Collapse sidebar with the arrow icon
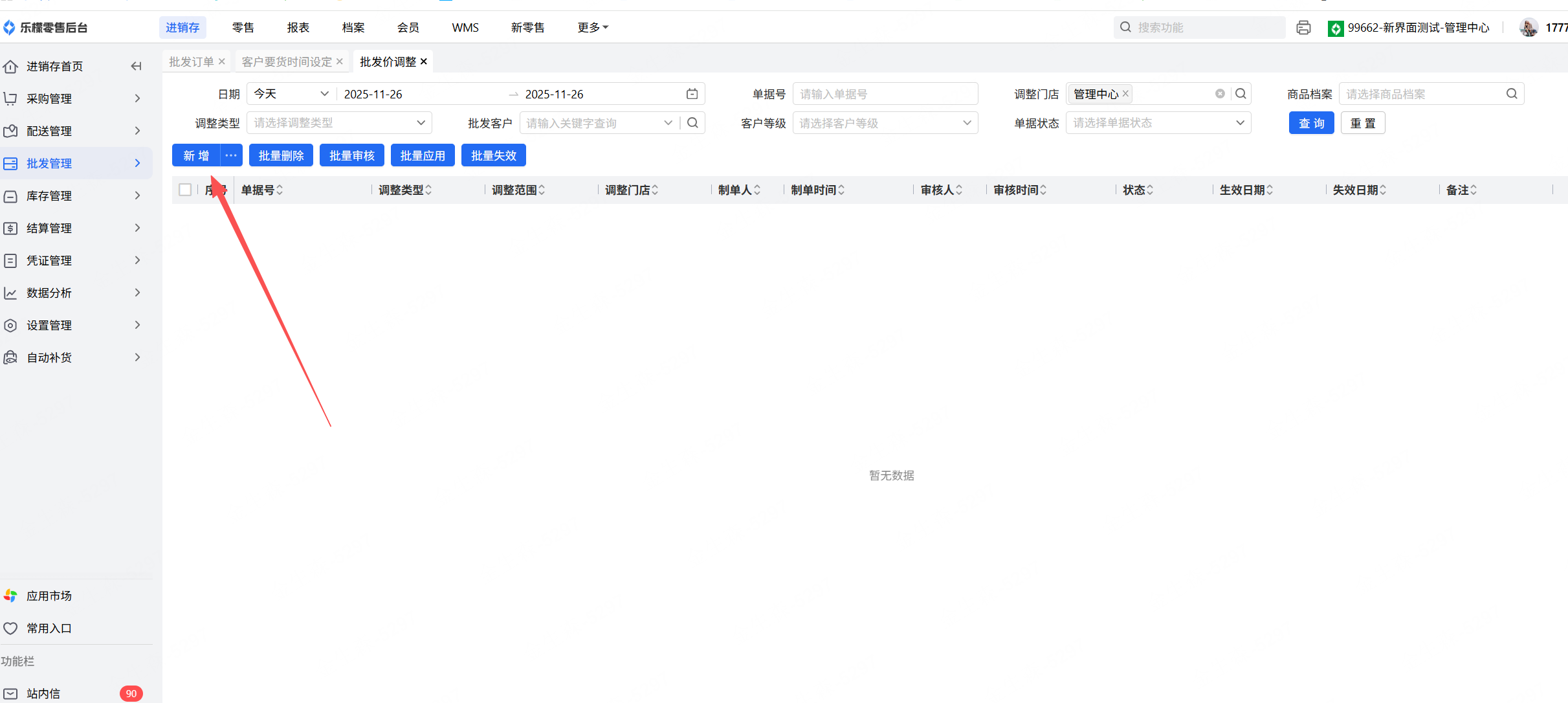 (136, 66)
